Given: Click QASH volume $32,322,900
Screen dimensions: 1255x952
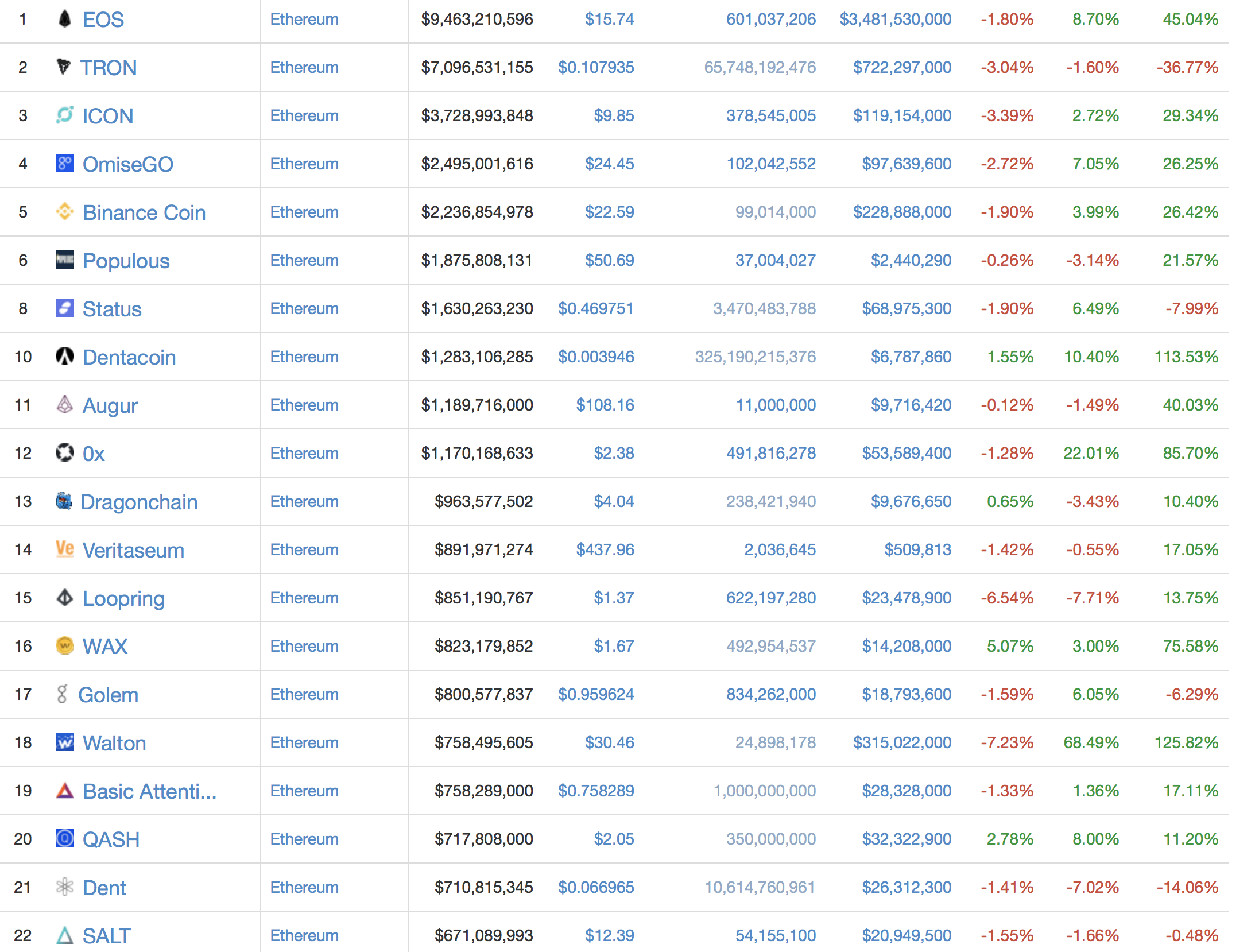Looking at the screenshot, I should [x=907, y=839].
